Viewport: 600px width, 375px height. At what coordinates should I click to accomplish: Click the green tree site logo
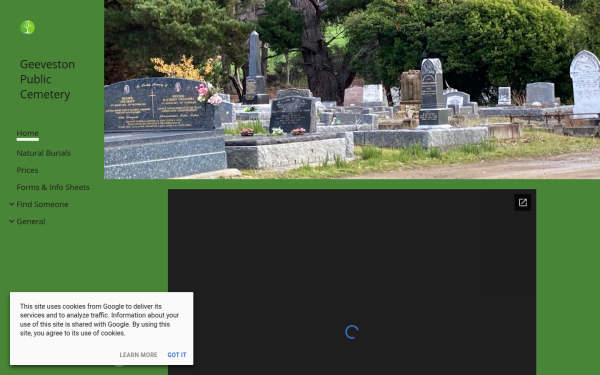(x=28, y=28)
